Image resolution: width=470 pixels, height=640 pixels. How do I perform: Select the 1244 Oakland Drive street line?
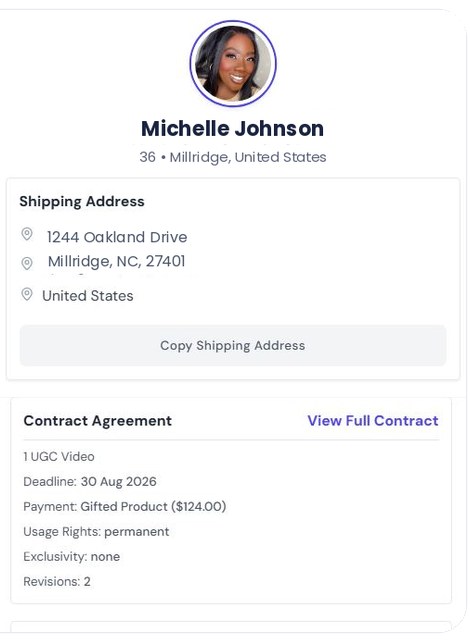tap(117, 237)
